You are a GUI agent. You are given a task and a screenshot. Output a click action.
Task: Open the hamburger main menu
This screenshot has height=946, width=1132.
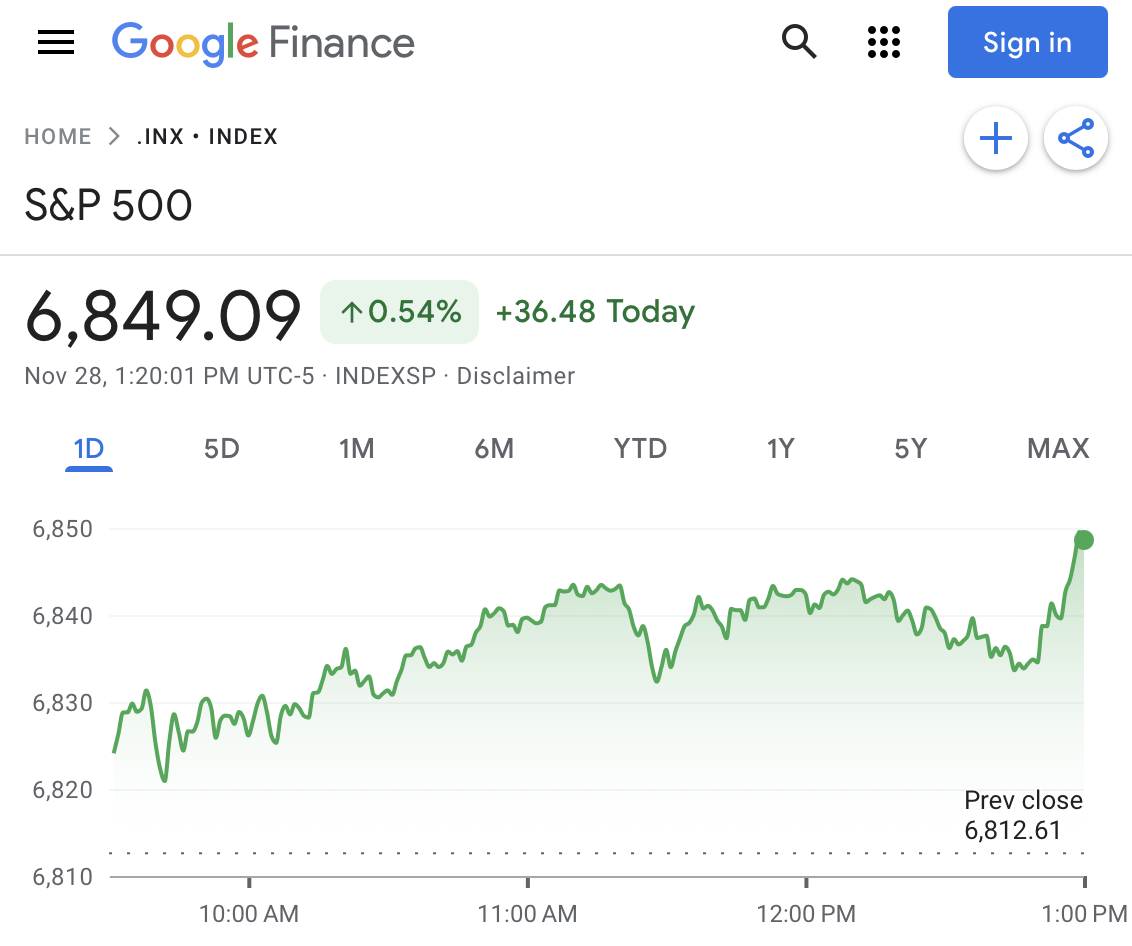[56, 42]
